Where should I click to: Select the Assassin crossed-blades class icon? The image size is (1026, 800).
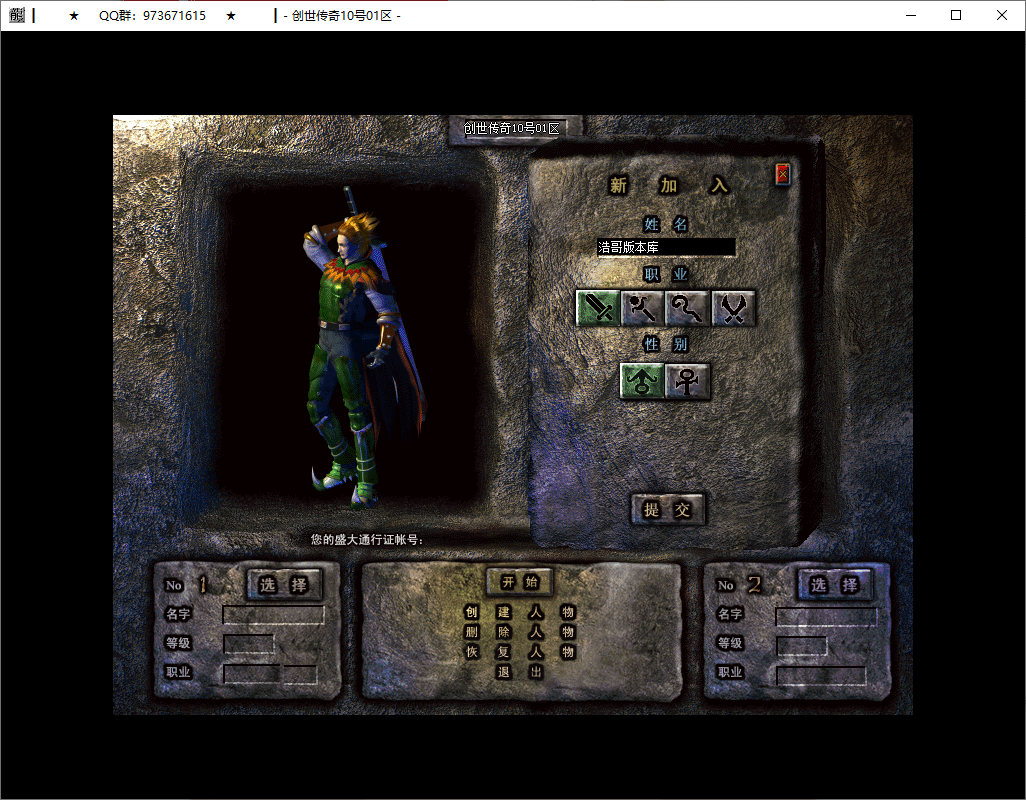733,308
